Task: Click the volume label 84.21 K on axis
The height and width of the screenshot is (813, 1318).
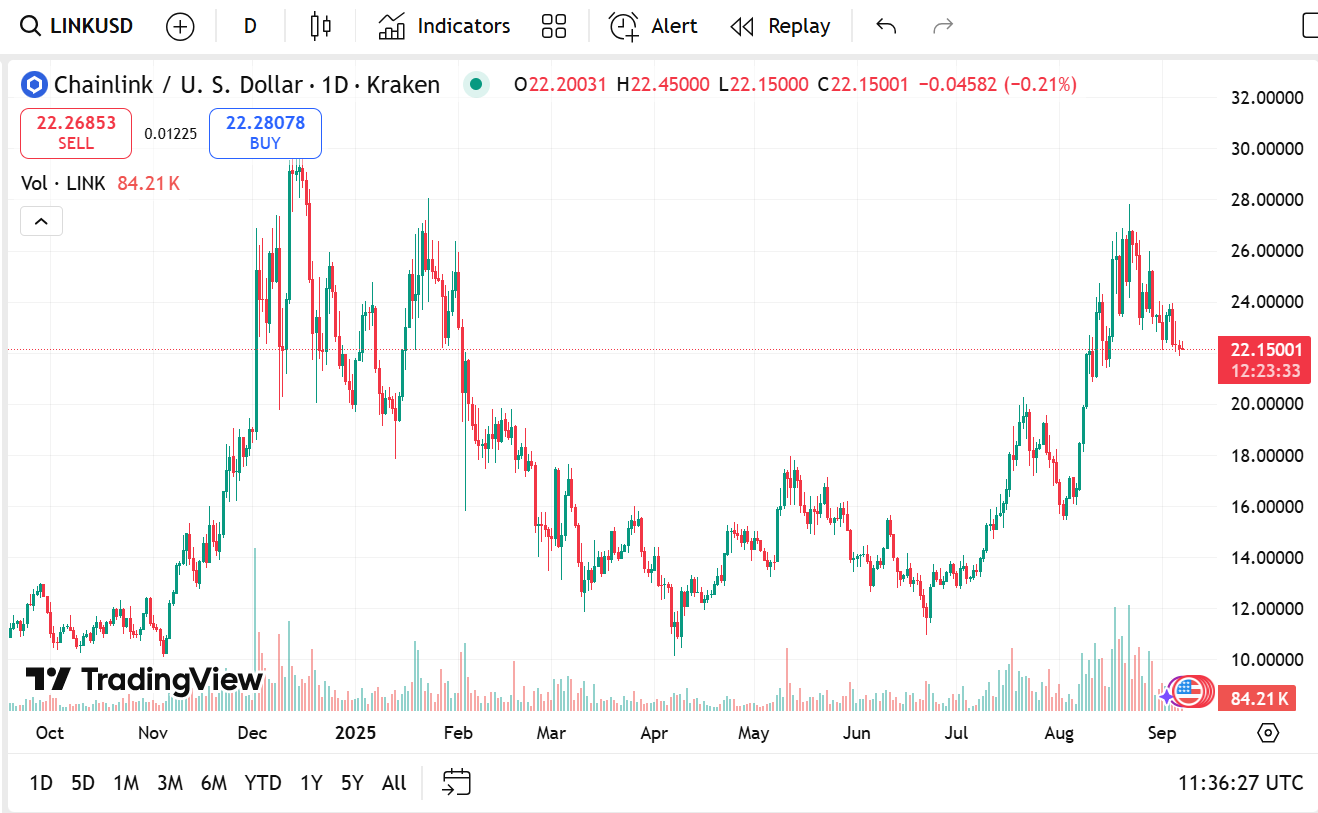Action: (1258, 699)
